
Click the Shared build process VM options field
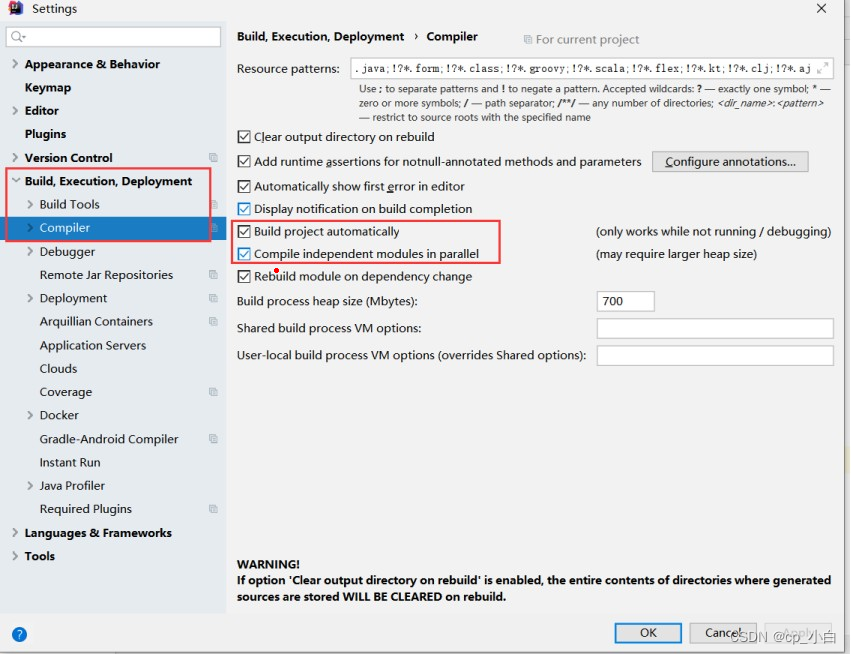click(715, 328)
